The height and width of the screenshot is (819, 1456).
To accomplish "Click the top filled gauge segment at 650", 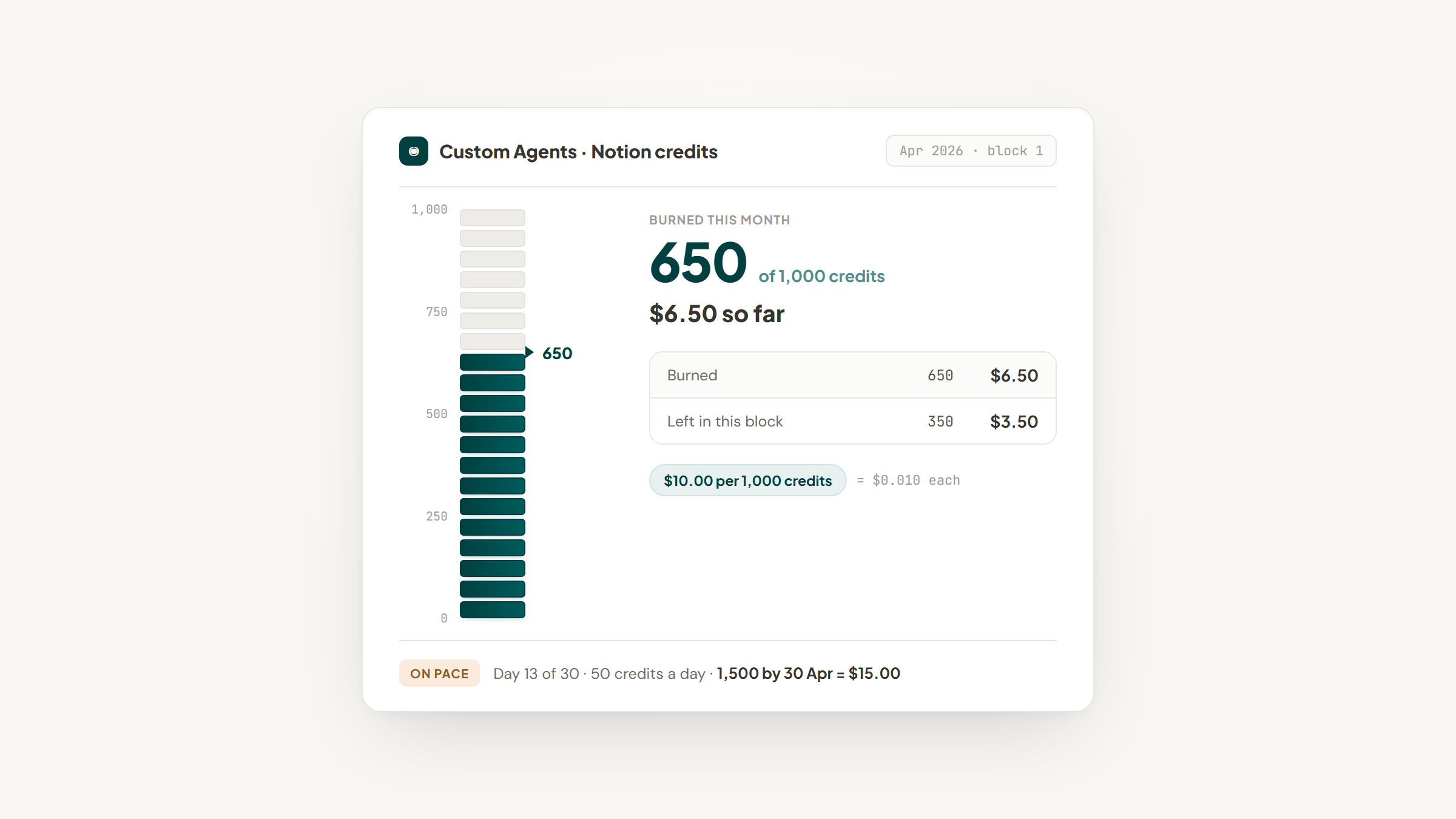I will (493, 362).
